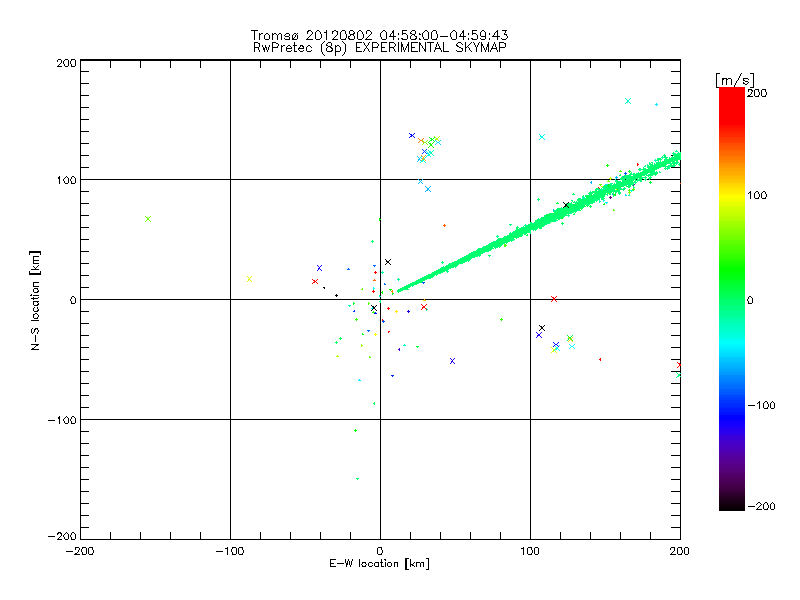Click the -200 label on N-S axis
The height and width of the screenshot is (600, 800).
[x=62, y=536]
